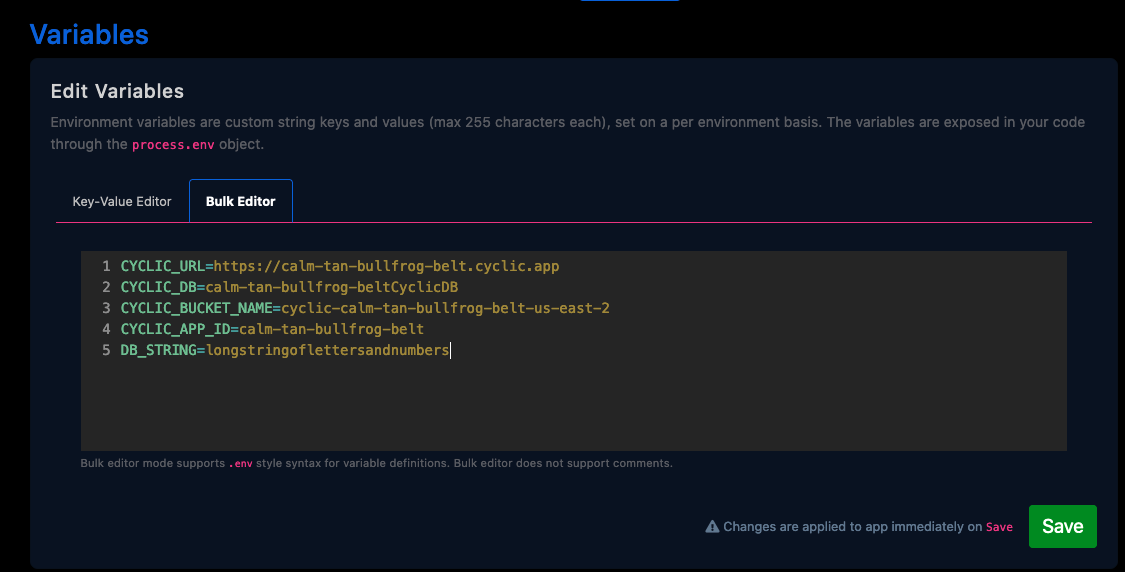This screenshot has height=572, width=1125.
Task: Click line number 1 in the gutter
Action: click(x=105, y=266)
